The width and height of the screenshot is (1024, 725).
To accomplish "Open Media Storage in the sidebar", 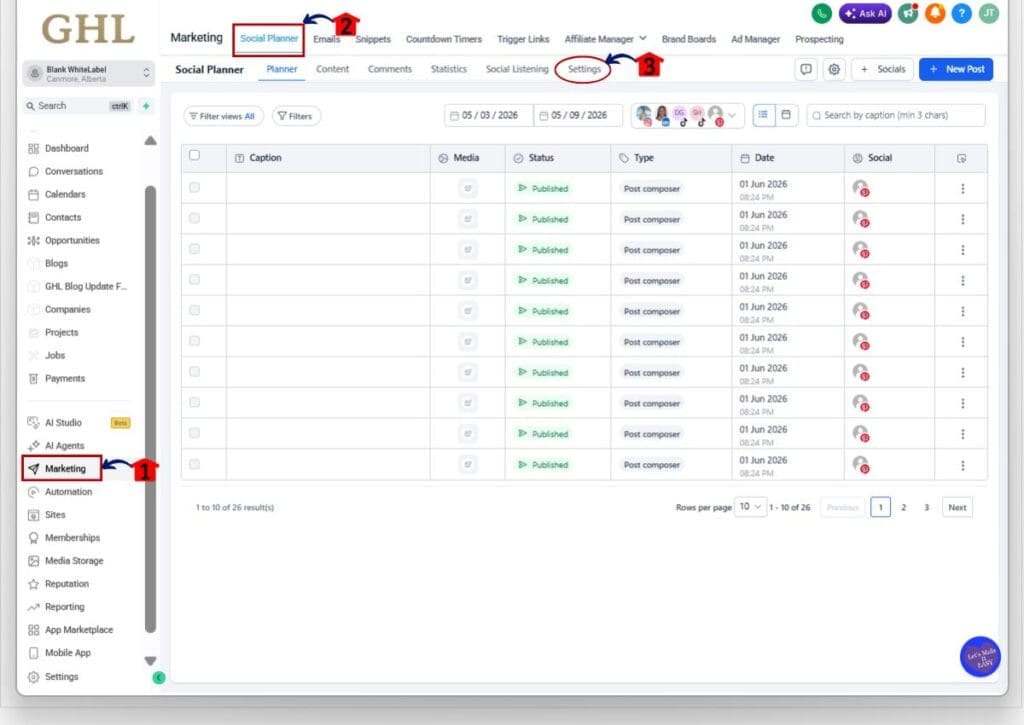I will pyautogui.click(x=74, y=560).
